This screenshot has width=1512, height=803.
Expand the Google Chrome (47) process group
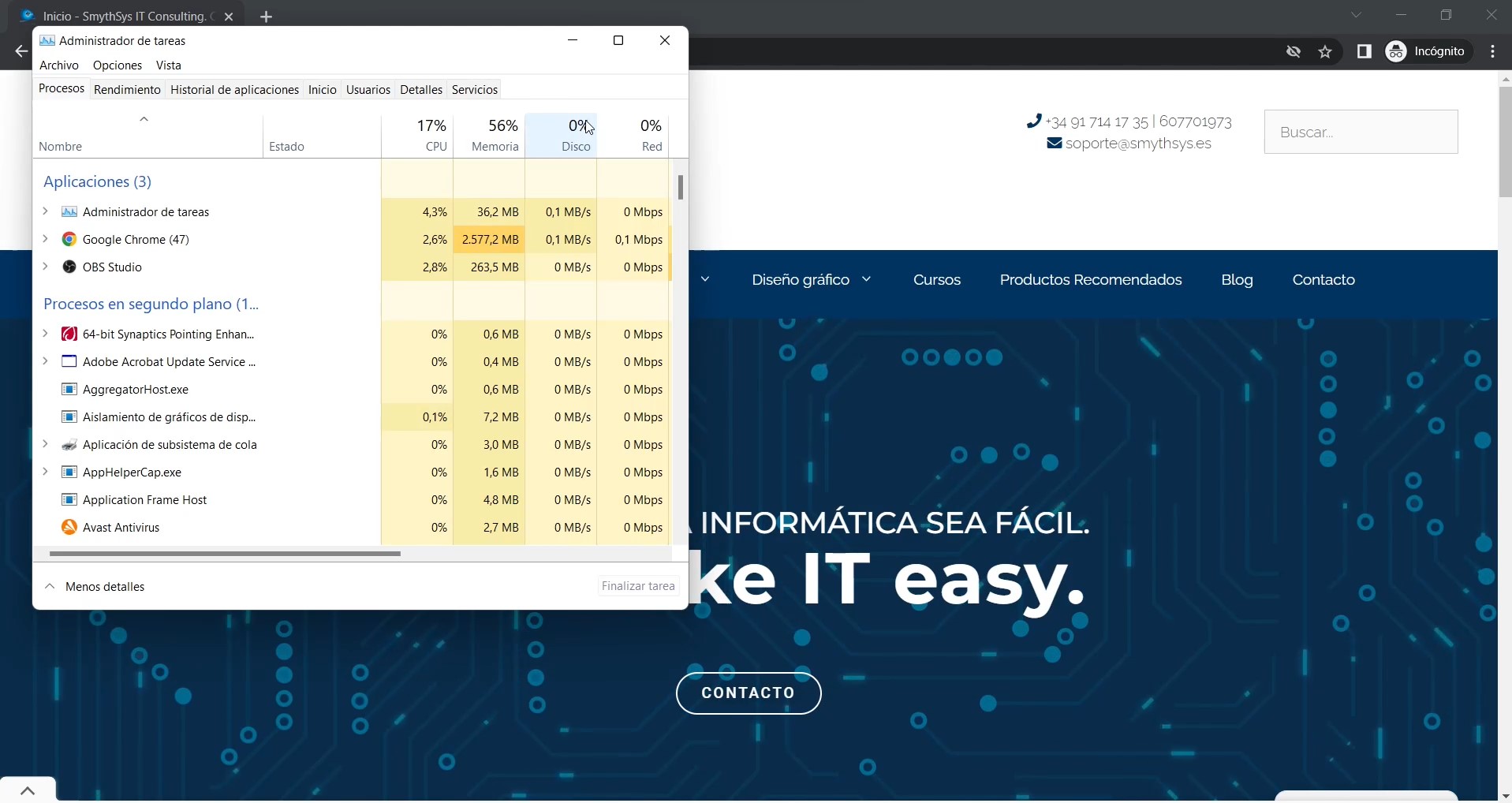(x=45, y=239)
